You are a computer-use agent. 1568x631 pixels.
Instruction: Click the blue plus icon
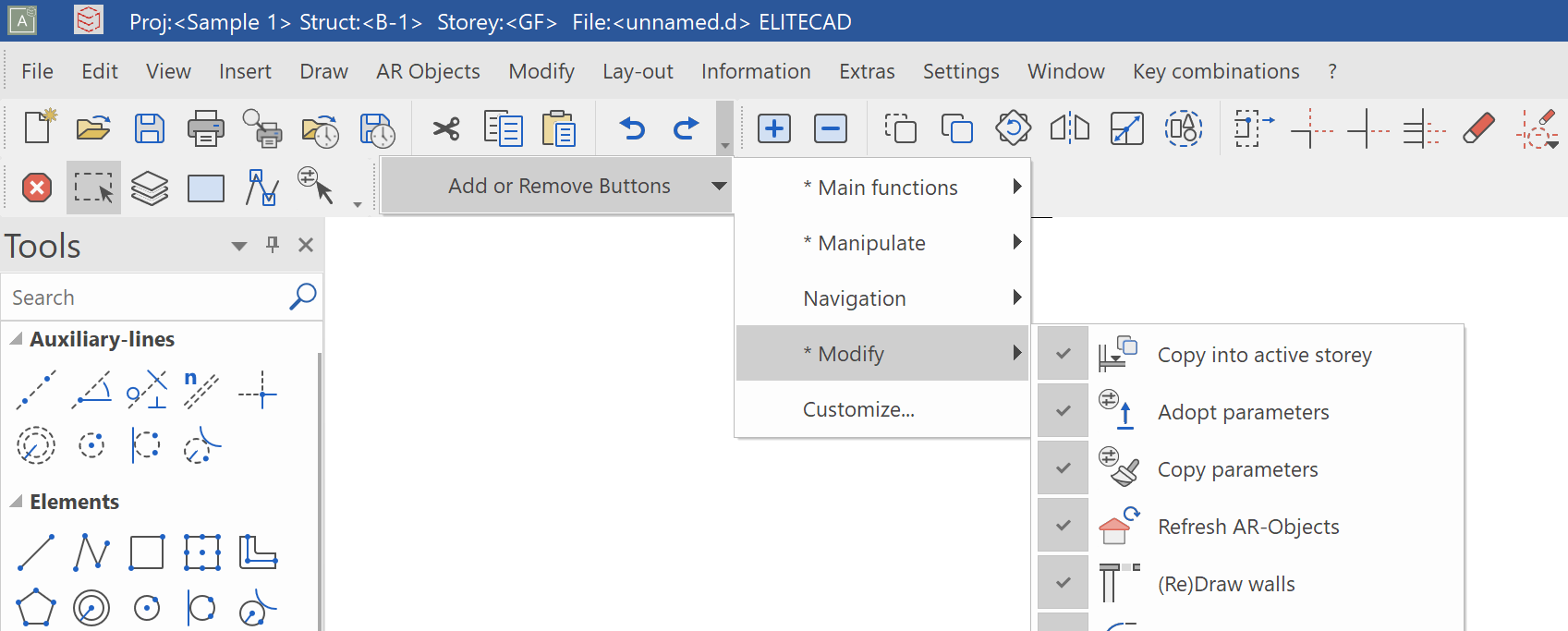coord(774,128)
